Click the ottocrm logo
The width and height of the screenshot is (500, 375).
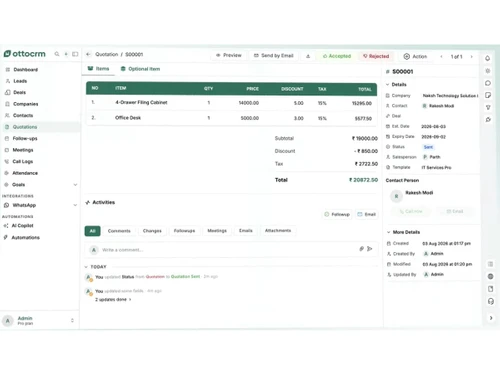(25, 54)
